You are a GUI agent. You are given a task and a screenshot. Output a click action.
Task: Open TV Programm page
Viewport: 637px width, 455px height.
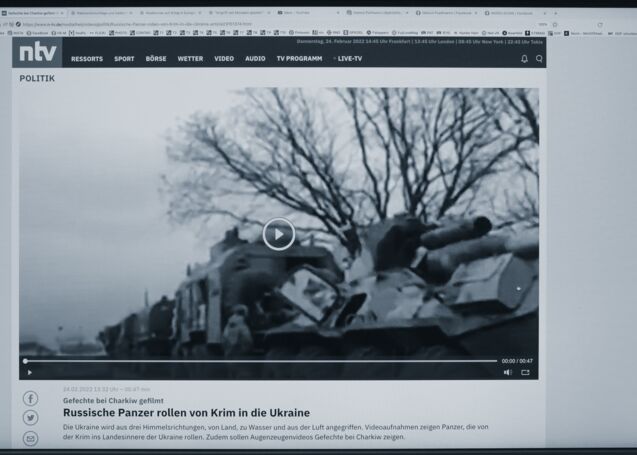click(x=299, y=59)
